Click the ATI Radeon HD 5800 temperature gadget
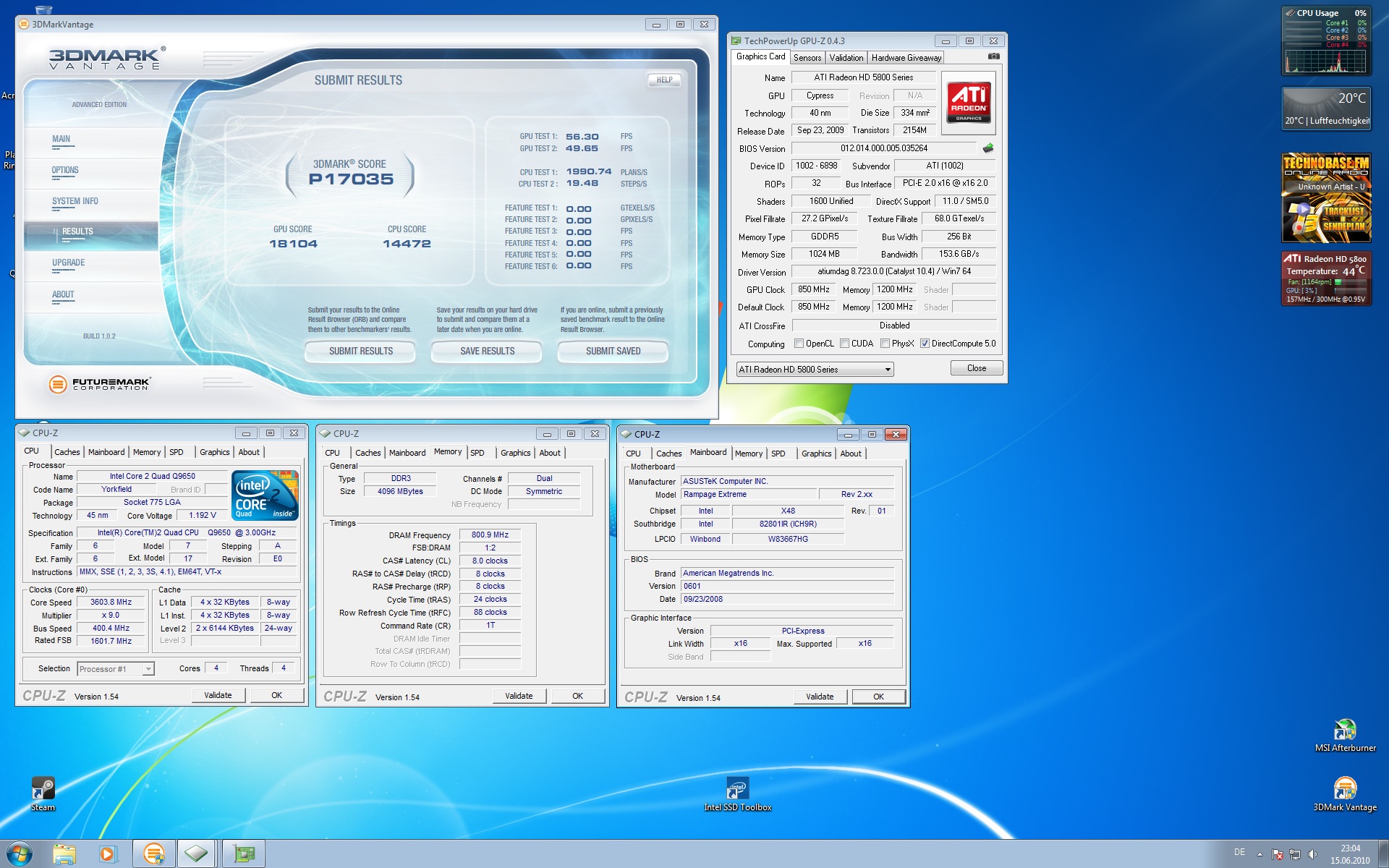Screen dimensions: 1389x868 (1326, 278)
